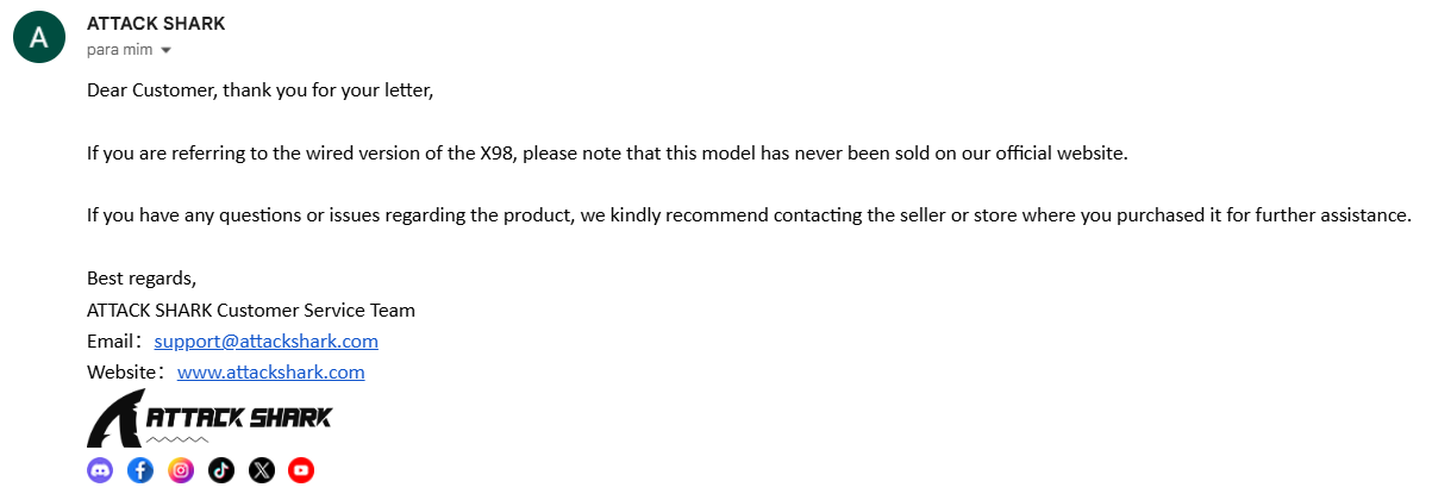Click the green sender avatar with letter A
Screen dimensions: 1451x500
(x=39, y=38)
